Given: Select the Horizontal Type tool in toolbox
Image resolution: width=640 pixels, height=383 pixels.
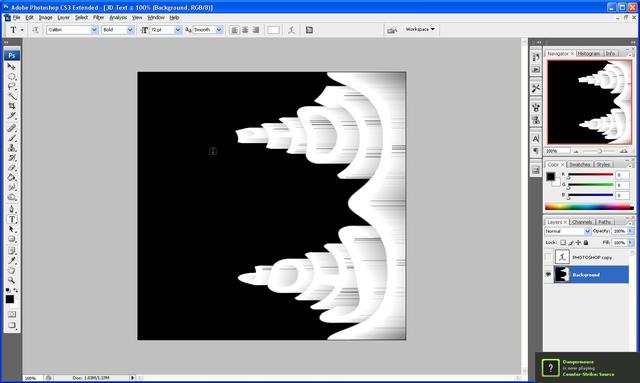Looking at the screenshot, I should tap(12, 219).
